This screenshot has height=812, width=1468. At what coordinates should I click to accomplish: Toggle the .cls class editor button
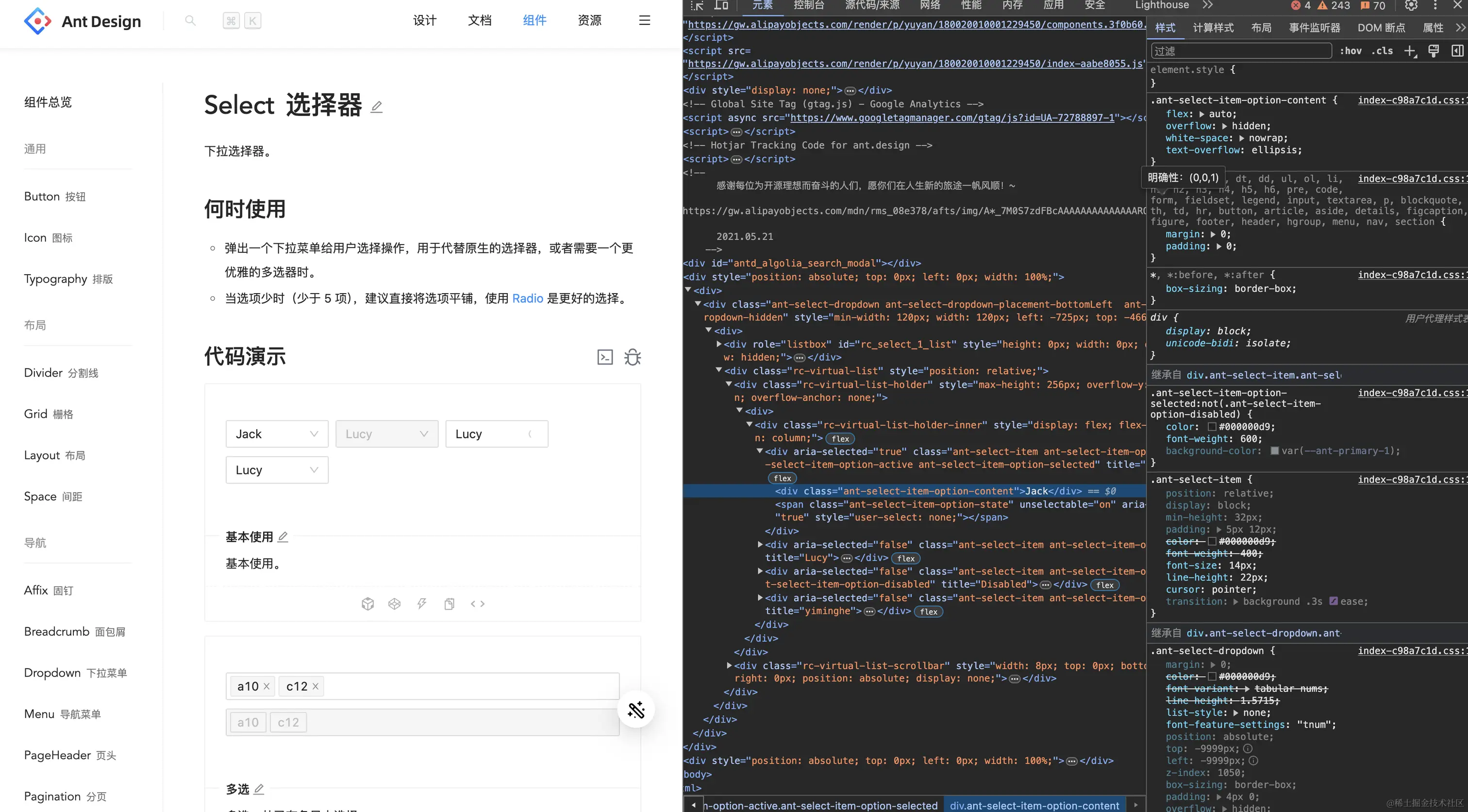pyautogui.click(x=1382, y=50)
